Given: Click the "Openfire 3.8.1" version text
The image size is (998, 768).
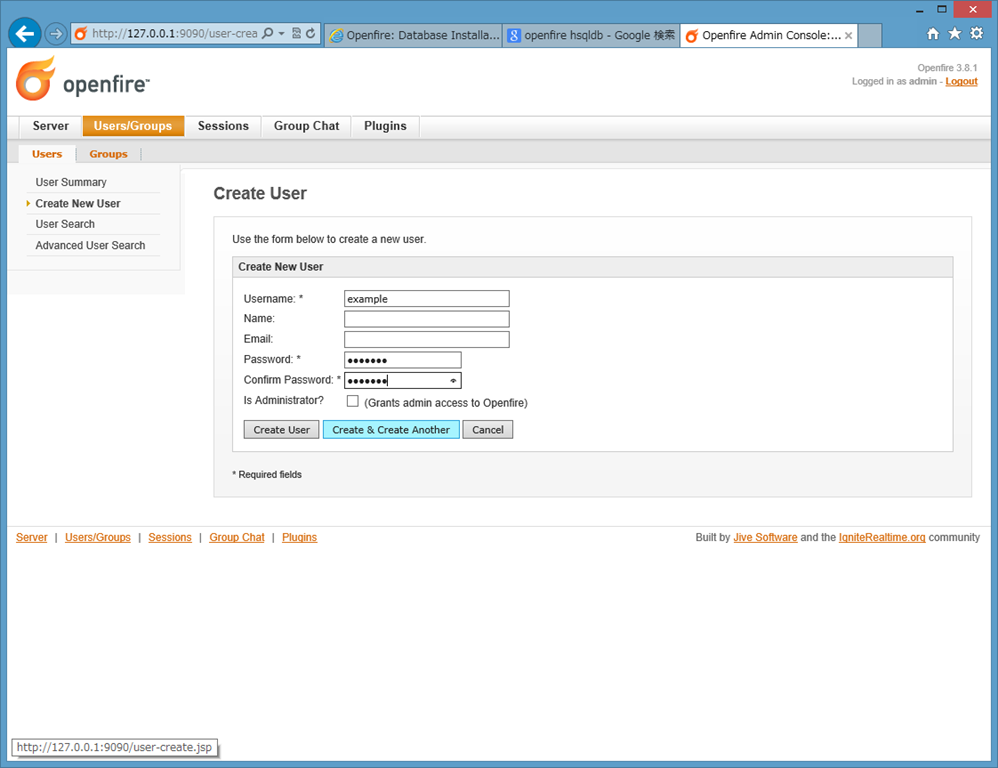Looking at the screenshot, I should [947, 68].
